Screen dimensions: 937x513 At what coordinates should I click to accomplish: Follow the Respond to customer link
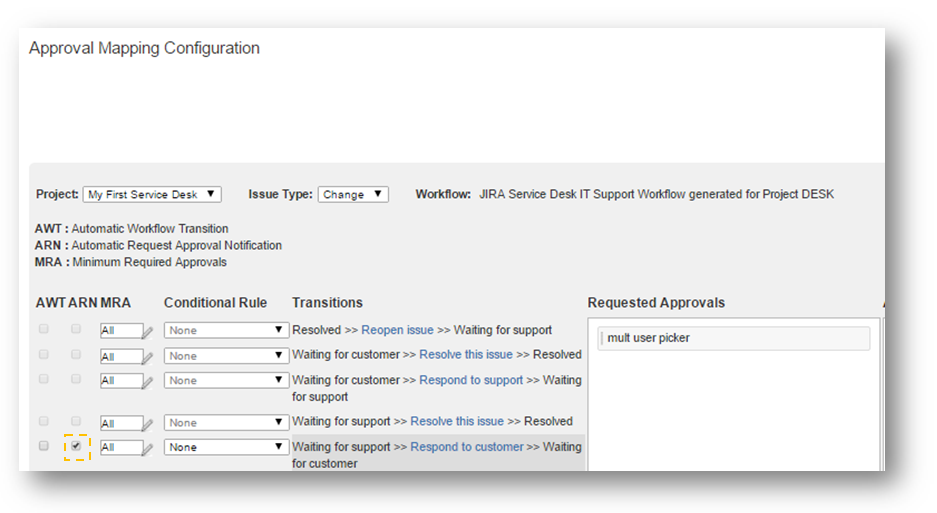pyautogui.click(x=466, y=447)
